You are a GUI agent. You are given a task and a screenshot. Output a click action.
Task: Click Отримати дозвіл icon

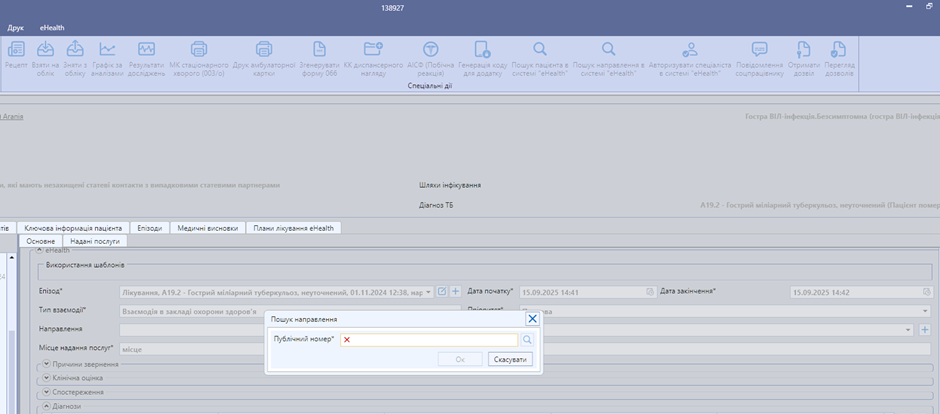(802, 50)
